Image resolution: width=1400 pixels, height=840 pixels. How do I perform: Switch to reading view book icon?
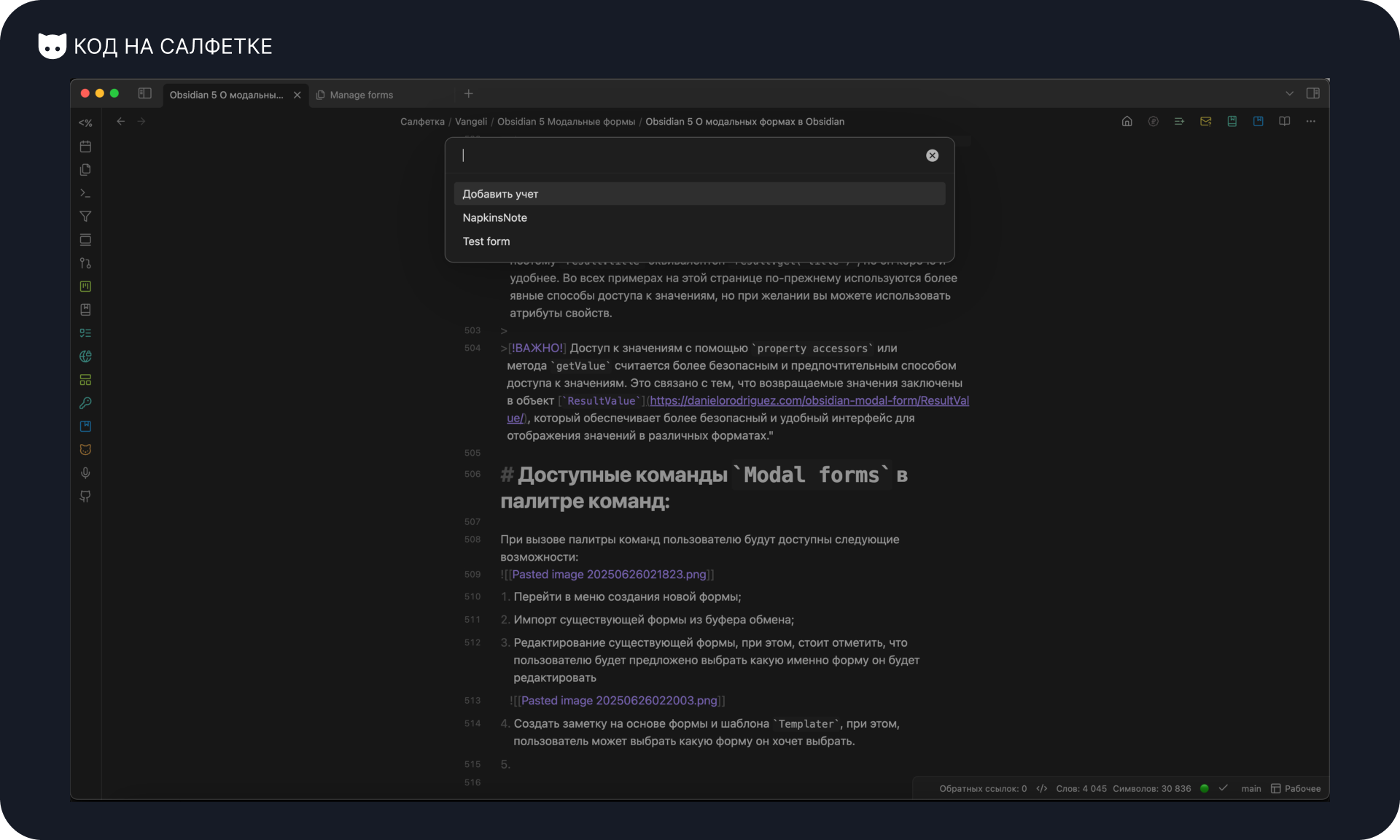[1284, 122]
